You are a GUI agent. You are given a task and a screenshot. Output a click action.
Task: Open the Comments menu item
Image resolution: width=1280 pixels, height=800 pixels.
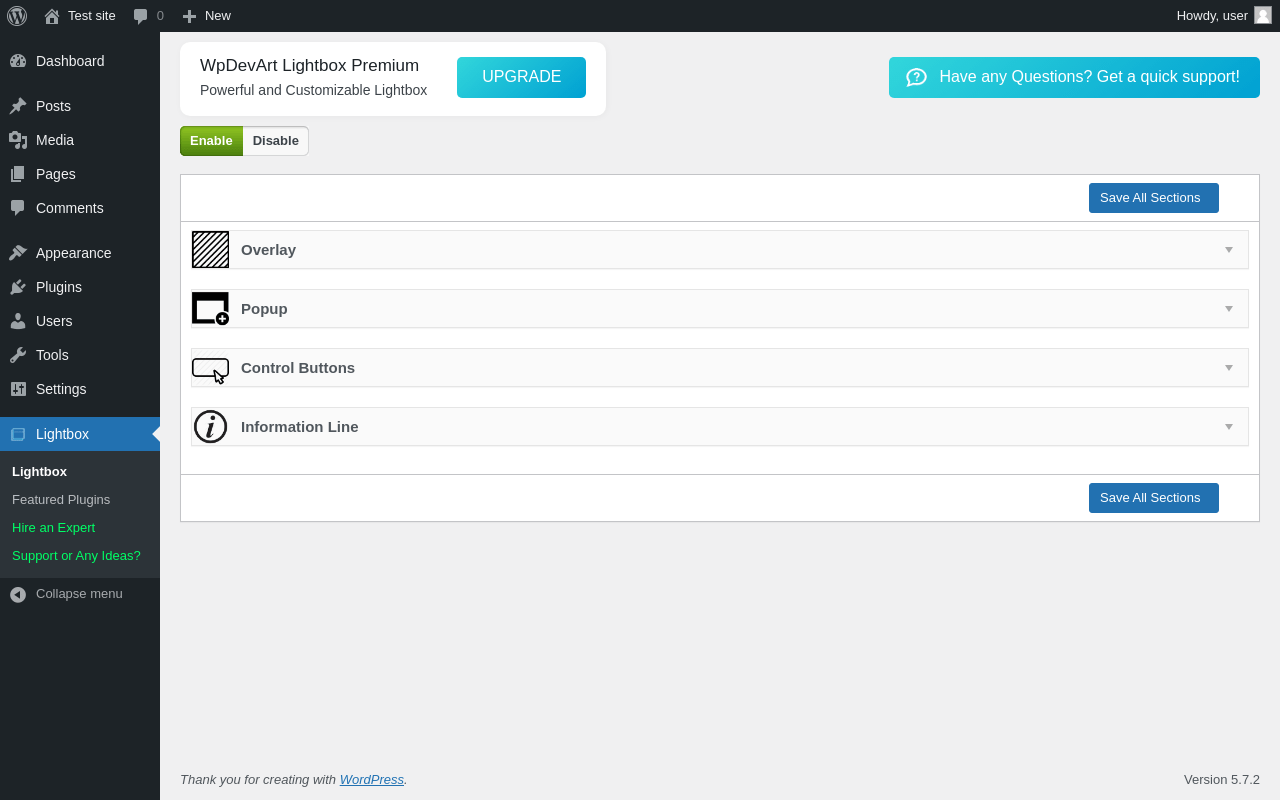click(80, 208)
